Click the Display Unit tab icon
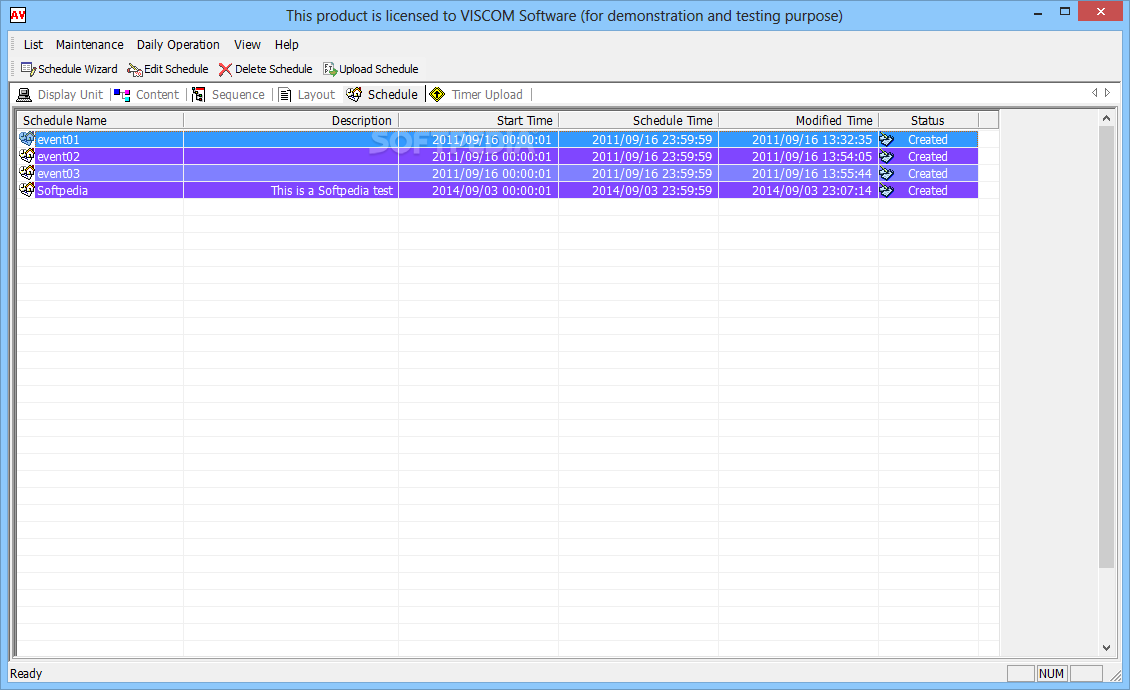Screen dimensions: 1130x690 tap(25, 94)
